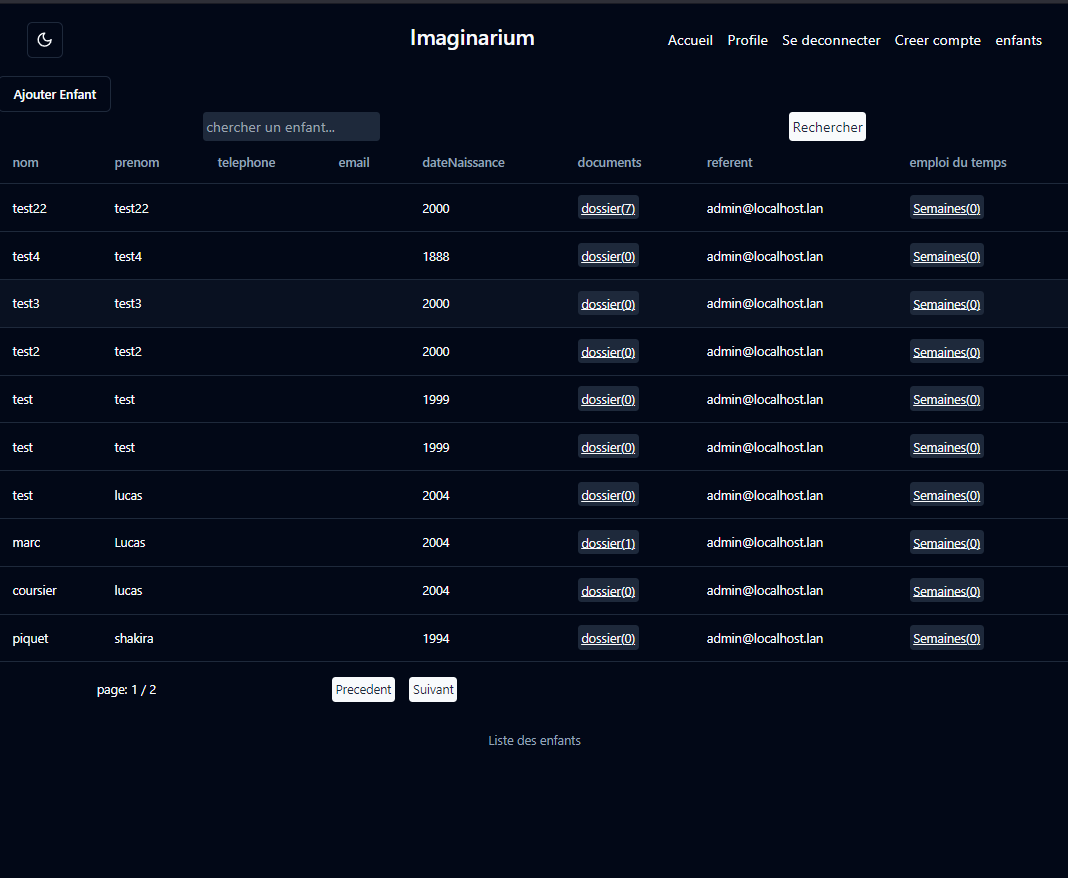This screenshot has height=878, width=1068.
Task: Click the dateNaissance column header
Action: 463,163
